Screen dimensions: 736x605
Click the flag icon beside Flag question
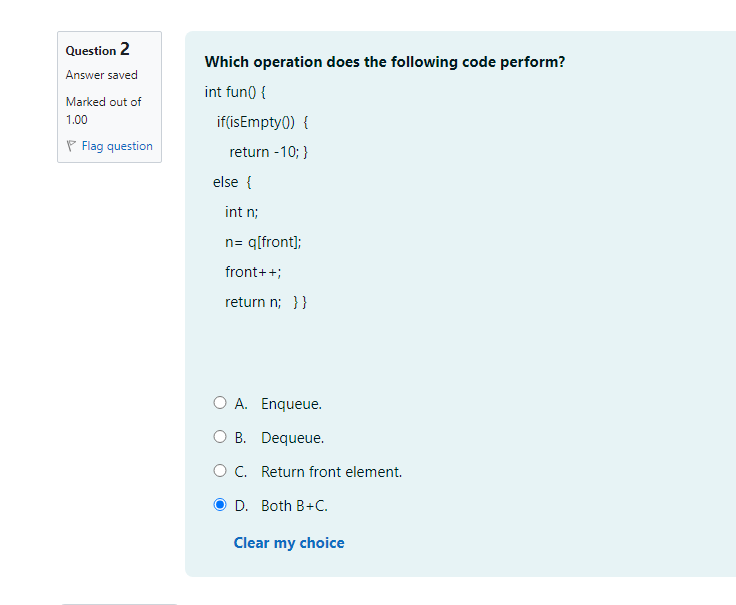(x=71, y=146)
